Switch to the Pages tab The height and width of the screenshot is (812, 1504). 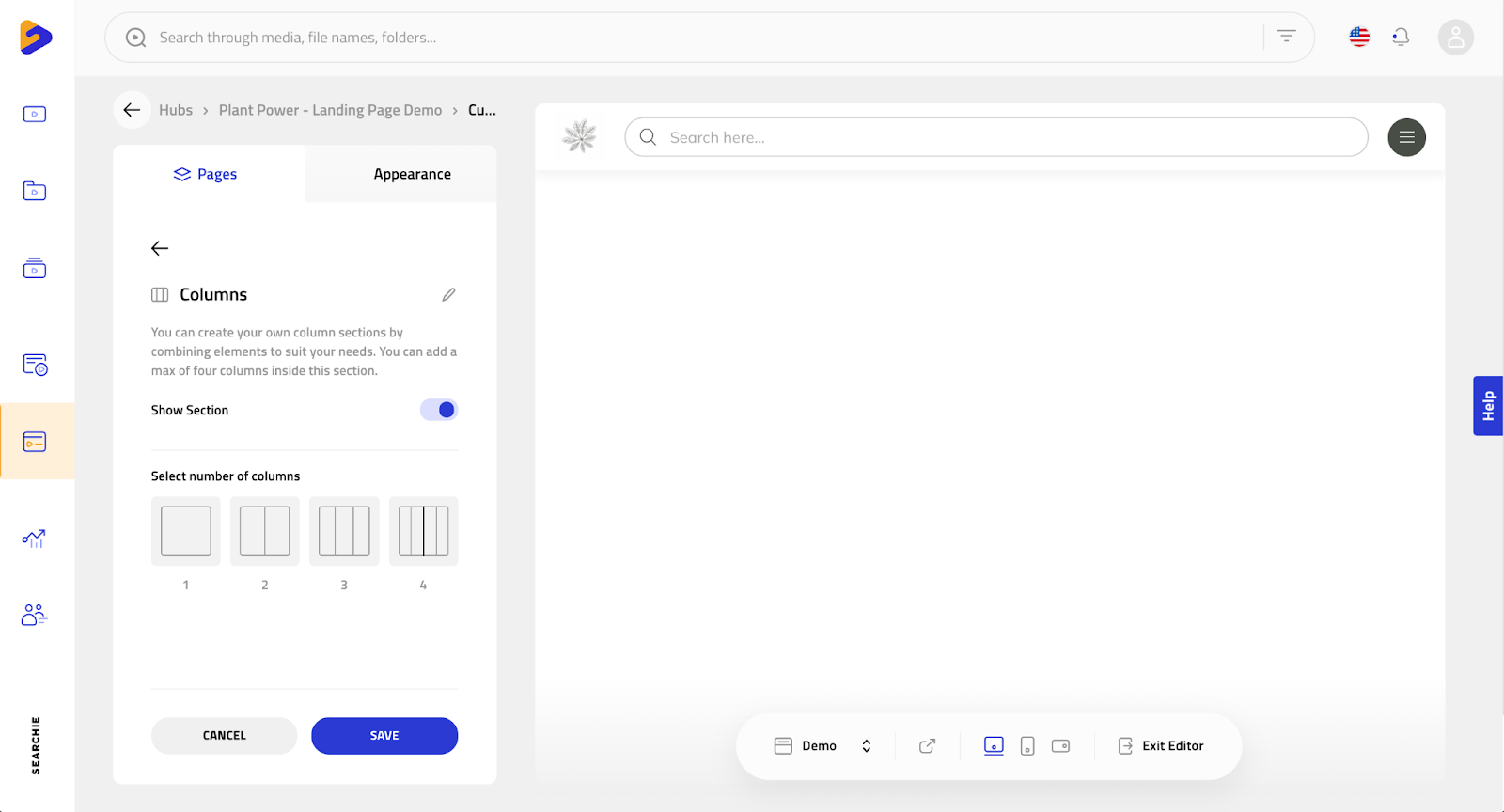coord(209,174)
